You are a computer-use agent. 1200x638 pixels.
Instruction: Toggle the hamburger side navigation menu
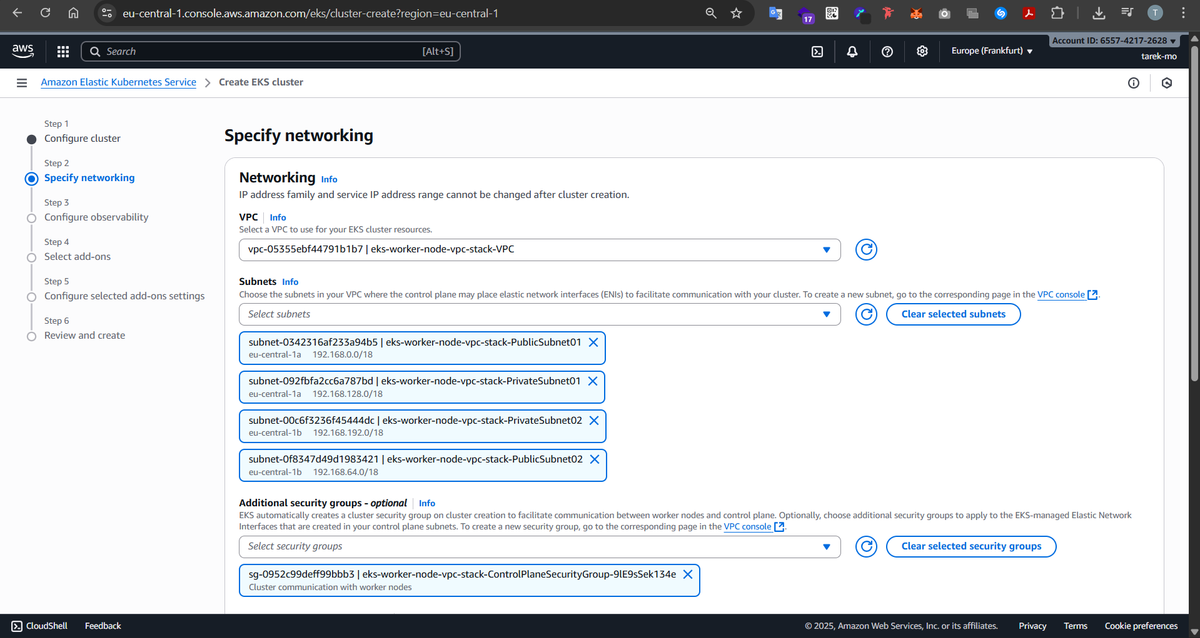[x=21, y=83]
